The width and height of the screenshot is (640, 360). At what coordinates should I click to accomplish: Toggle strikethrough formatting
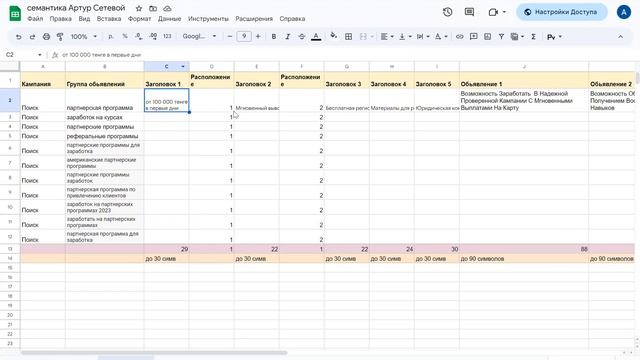[302, 37]
